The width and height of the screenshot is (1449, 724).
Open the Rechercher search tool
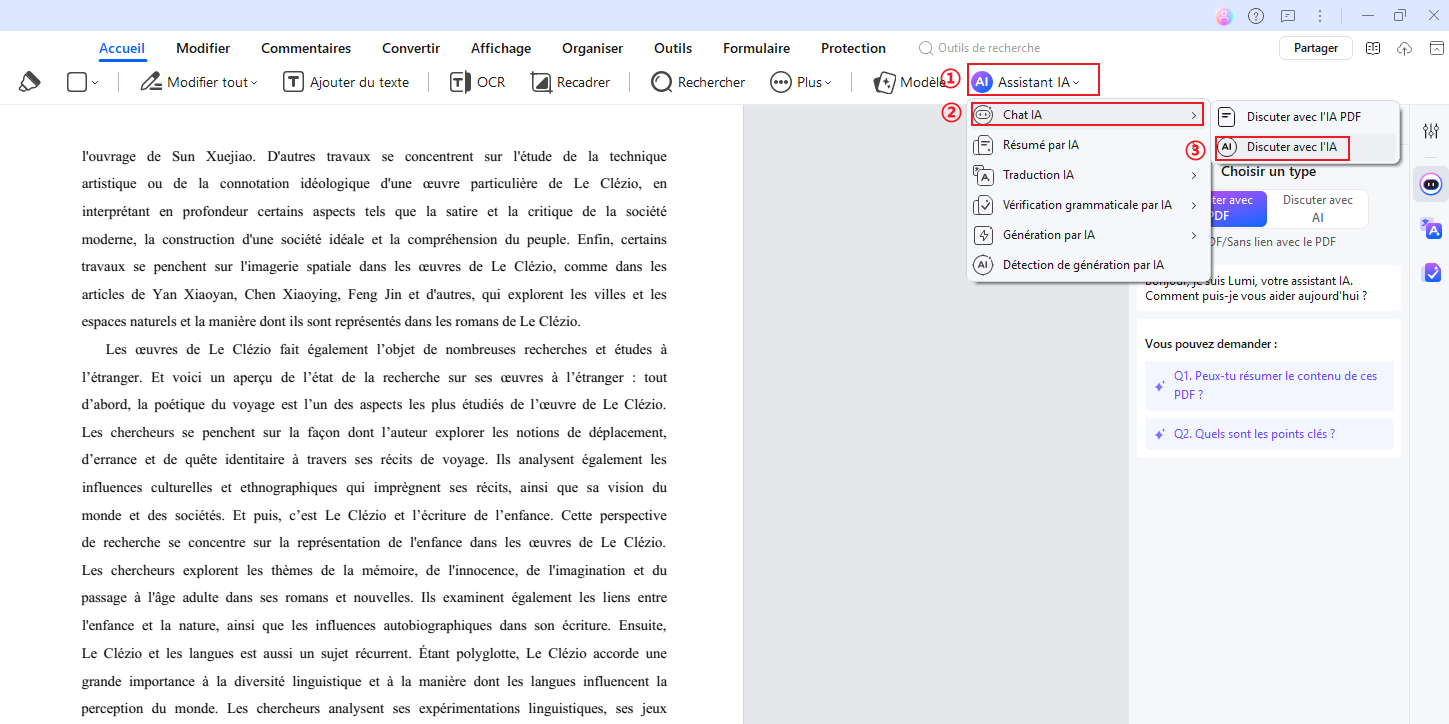(x=698, y=82)
